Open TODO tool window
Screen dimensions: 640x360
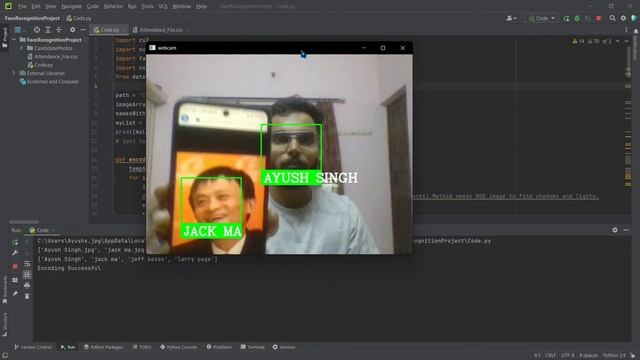[x=142, y=347]
